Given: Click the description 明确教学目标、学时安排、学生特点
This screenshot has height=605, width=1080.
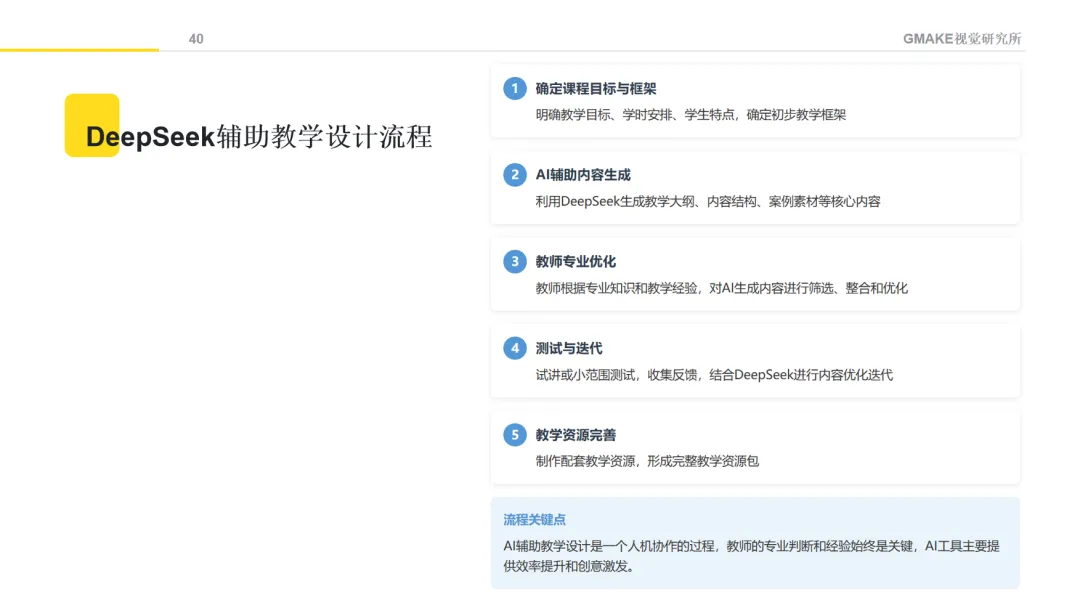Looking at the screenshot, I should tap(690, 115).
